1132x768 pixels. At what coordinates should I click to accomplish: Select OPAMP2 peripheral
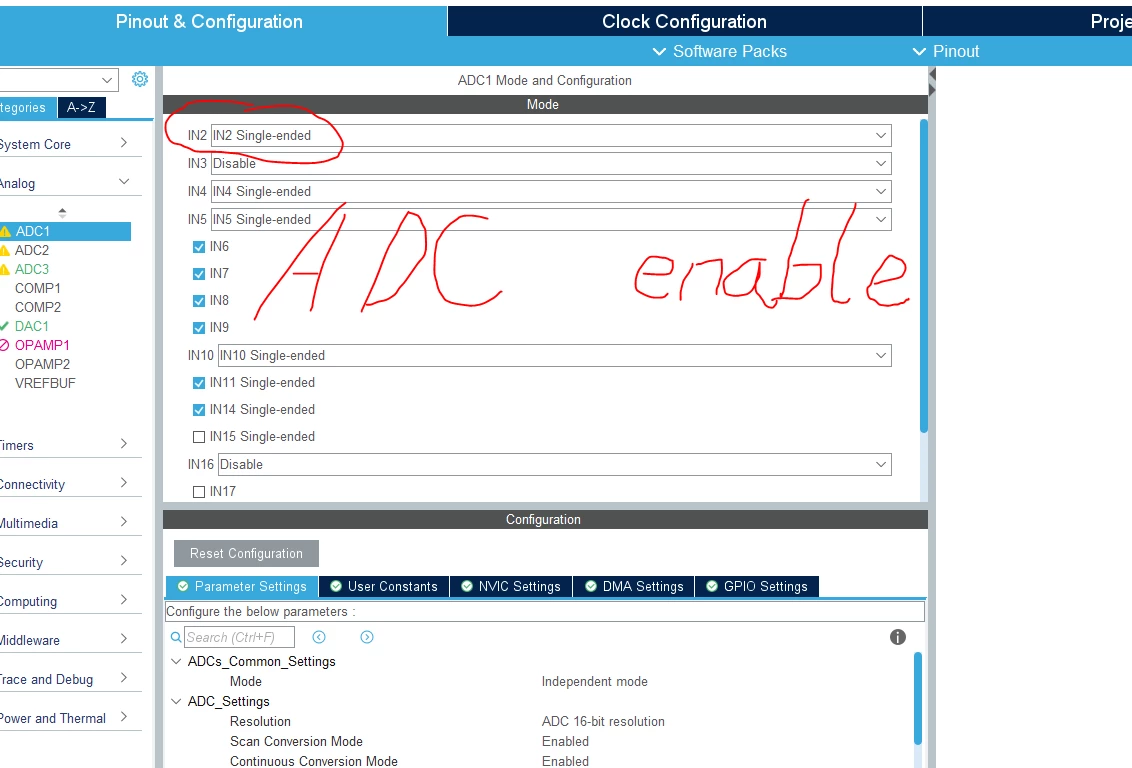point(42,364)
